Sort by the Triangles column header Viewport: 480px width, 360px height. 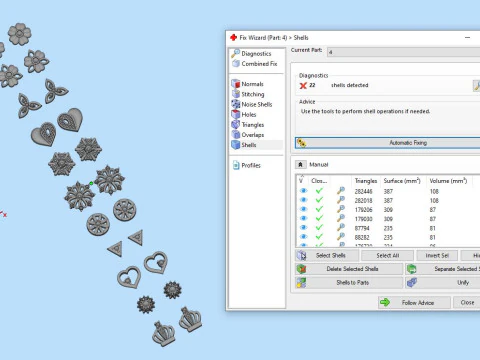(366, 181)
